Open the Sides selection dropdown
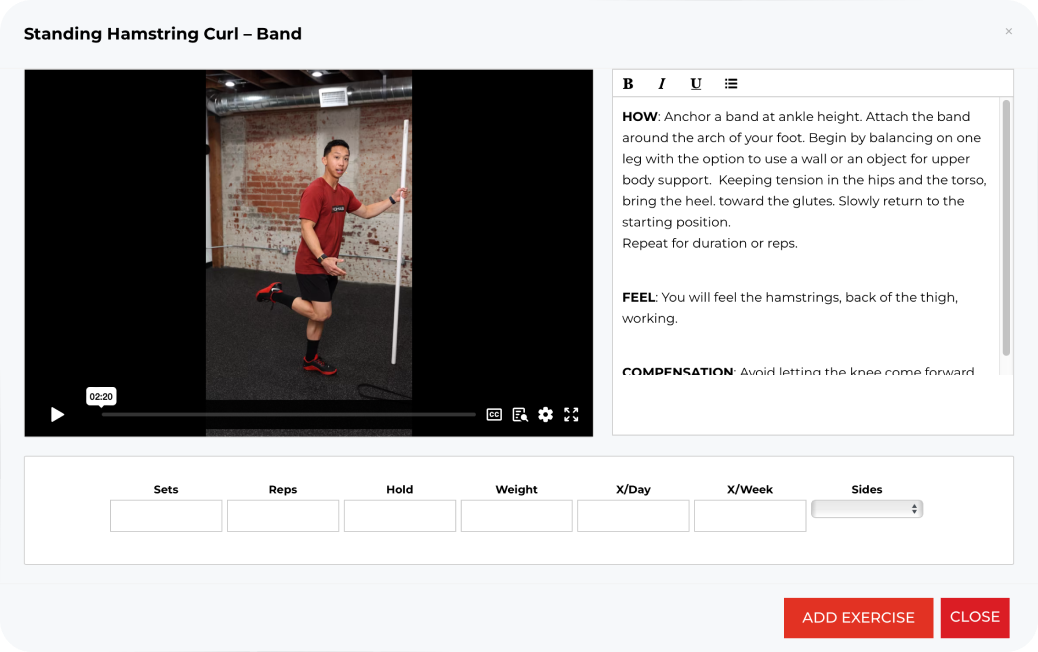 tap(866, 509)
